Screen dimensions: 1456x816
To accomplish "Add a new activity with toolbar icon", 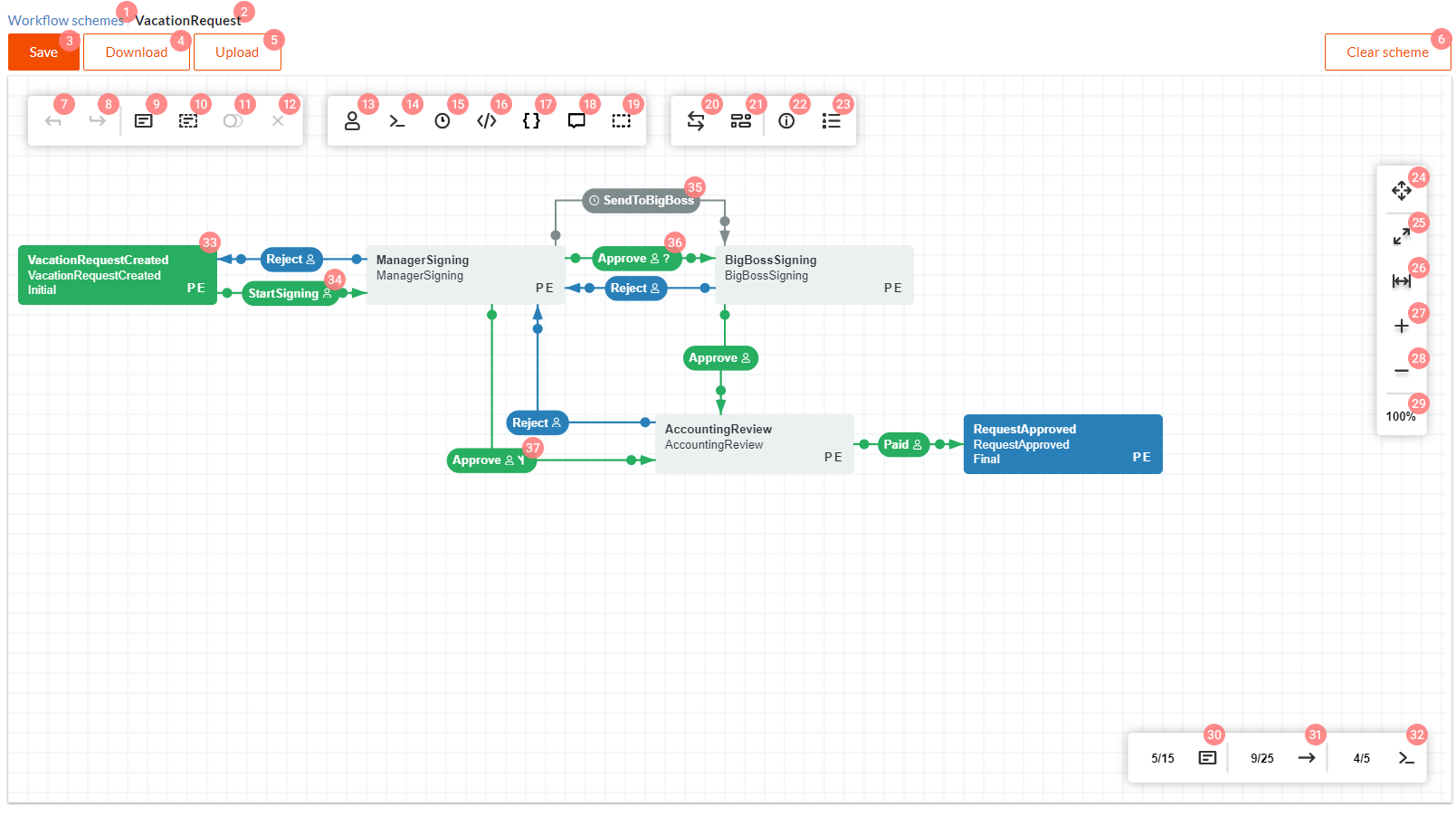I will coord(144,121).
